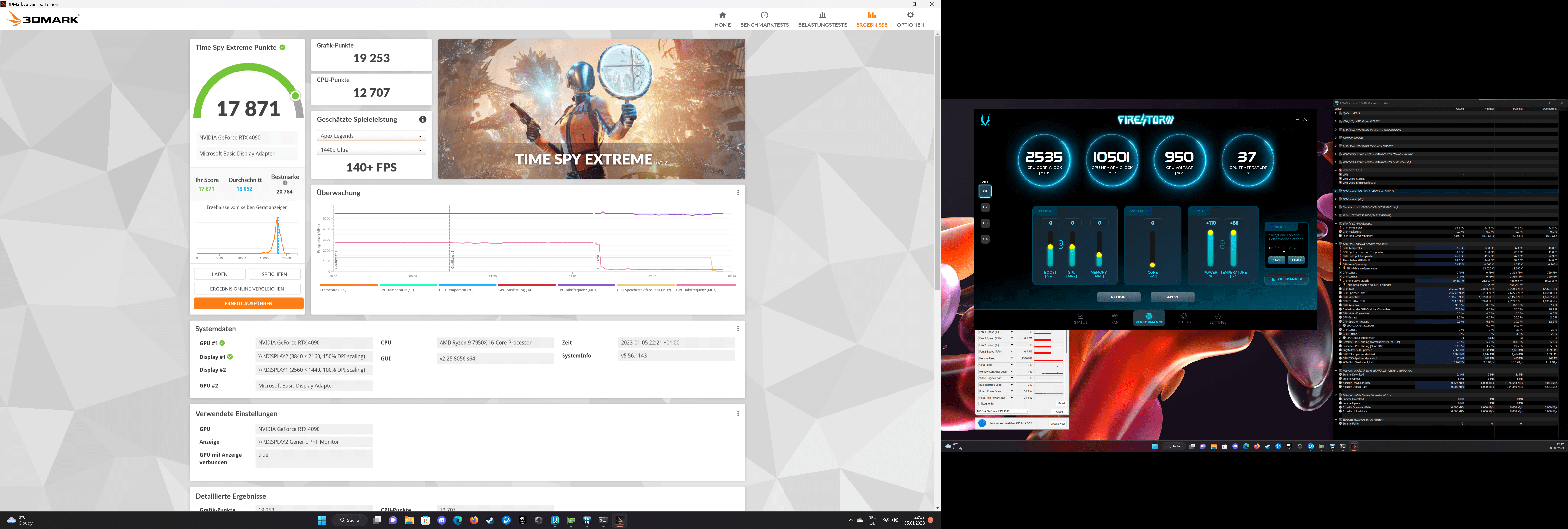Open the FireStorm STATUS tab

[1080, 318]
